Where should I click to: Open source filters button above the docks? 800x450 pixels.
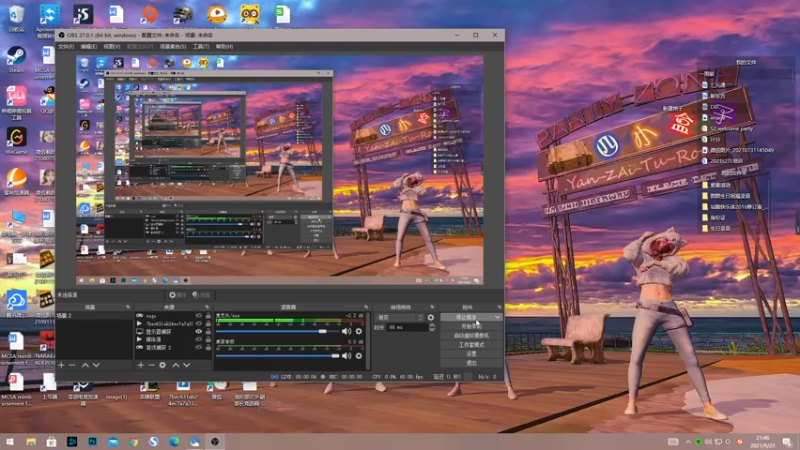pyautogui.click(x=202, y=295)
